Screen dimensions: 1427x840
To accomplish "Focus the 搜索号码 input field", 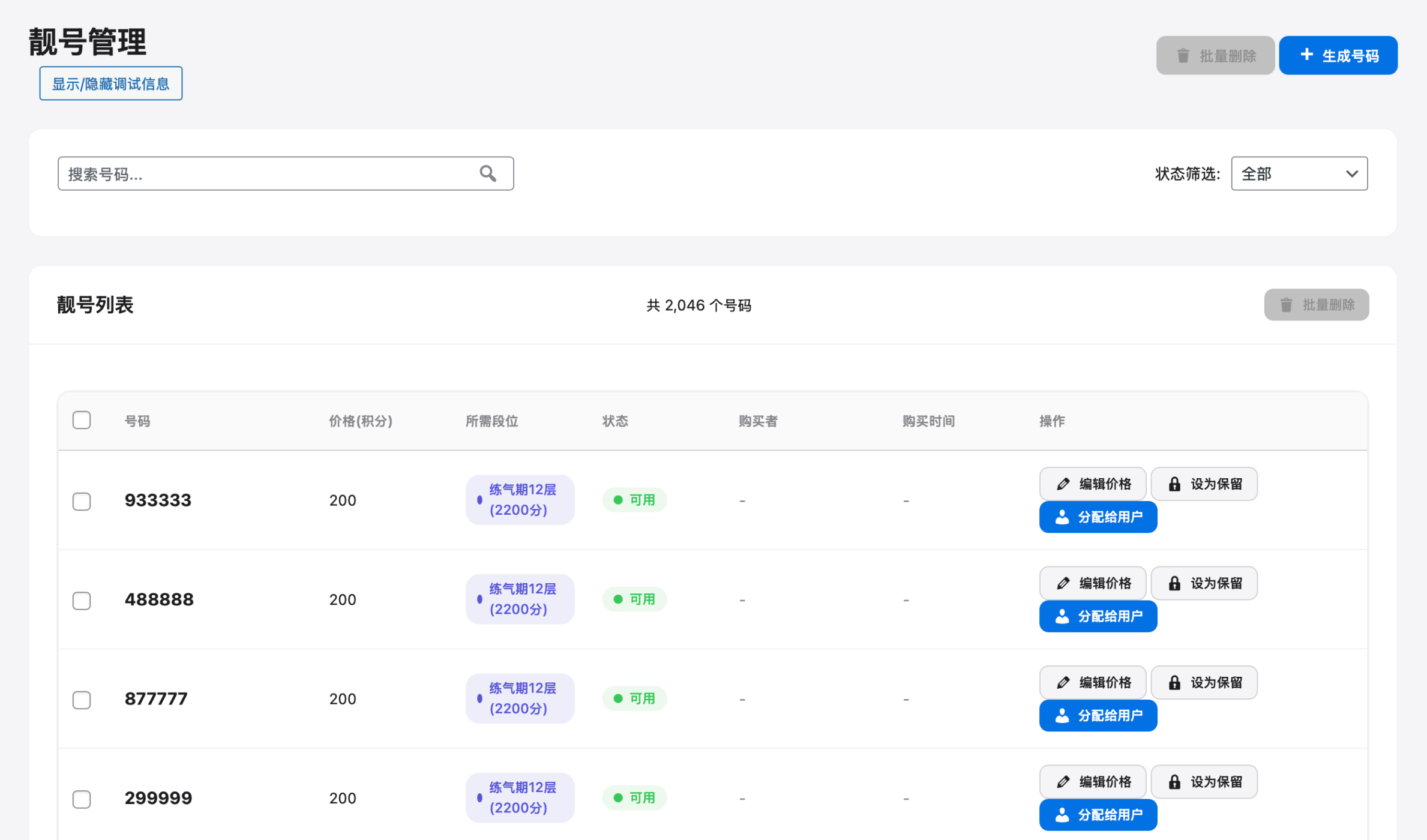I will [x=270, y=174].
